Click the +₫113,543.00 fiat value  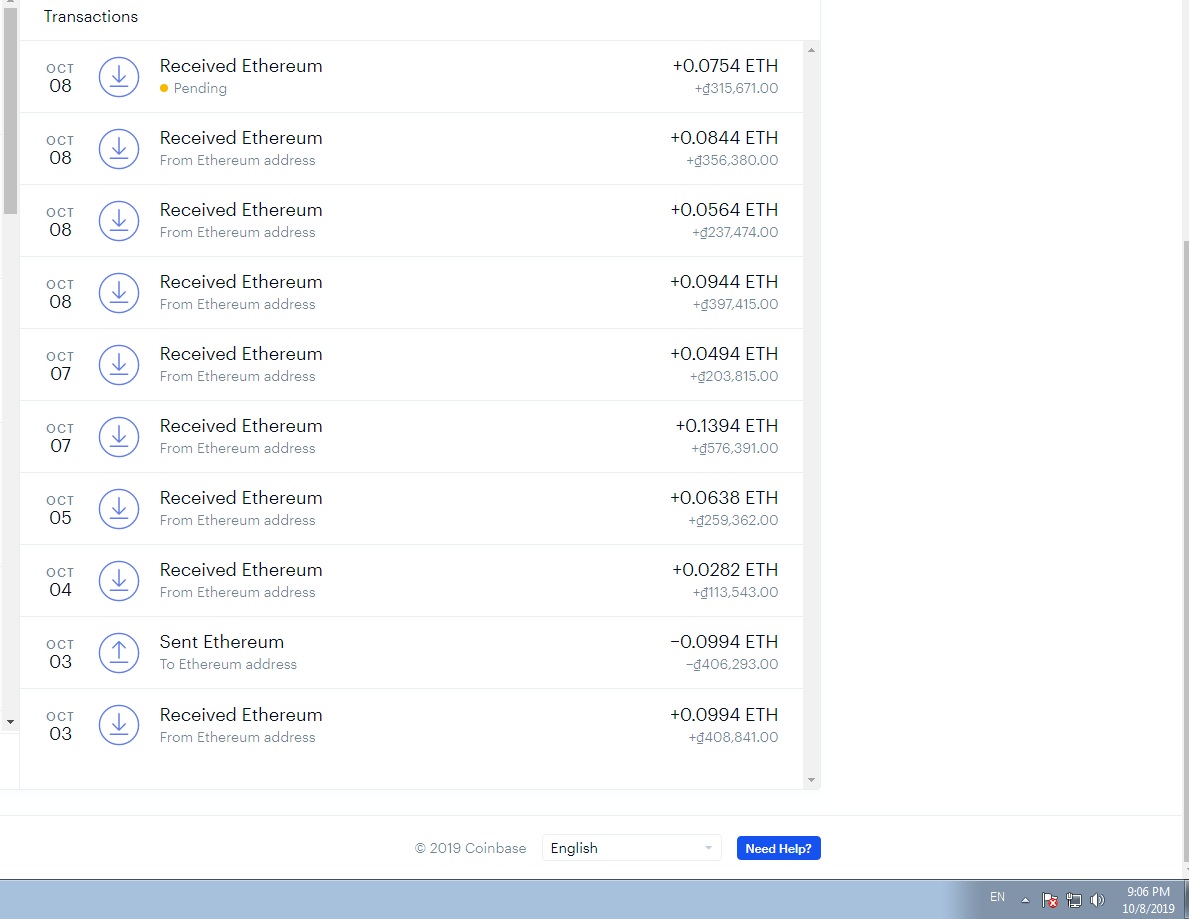coord(735,592)
